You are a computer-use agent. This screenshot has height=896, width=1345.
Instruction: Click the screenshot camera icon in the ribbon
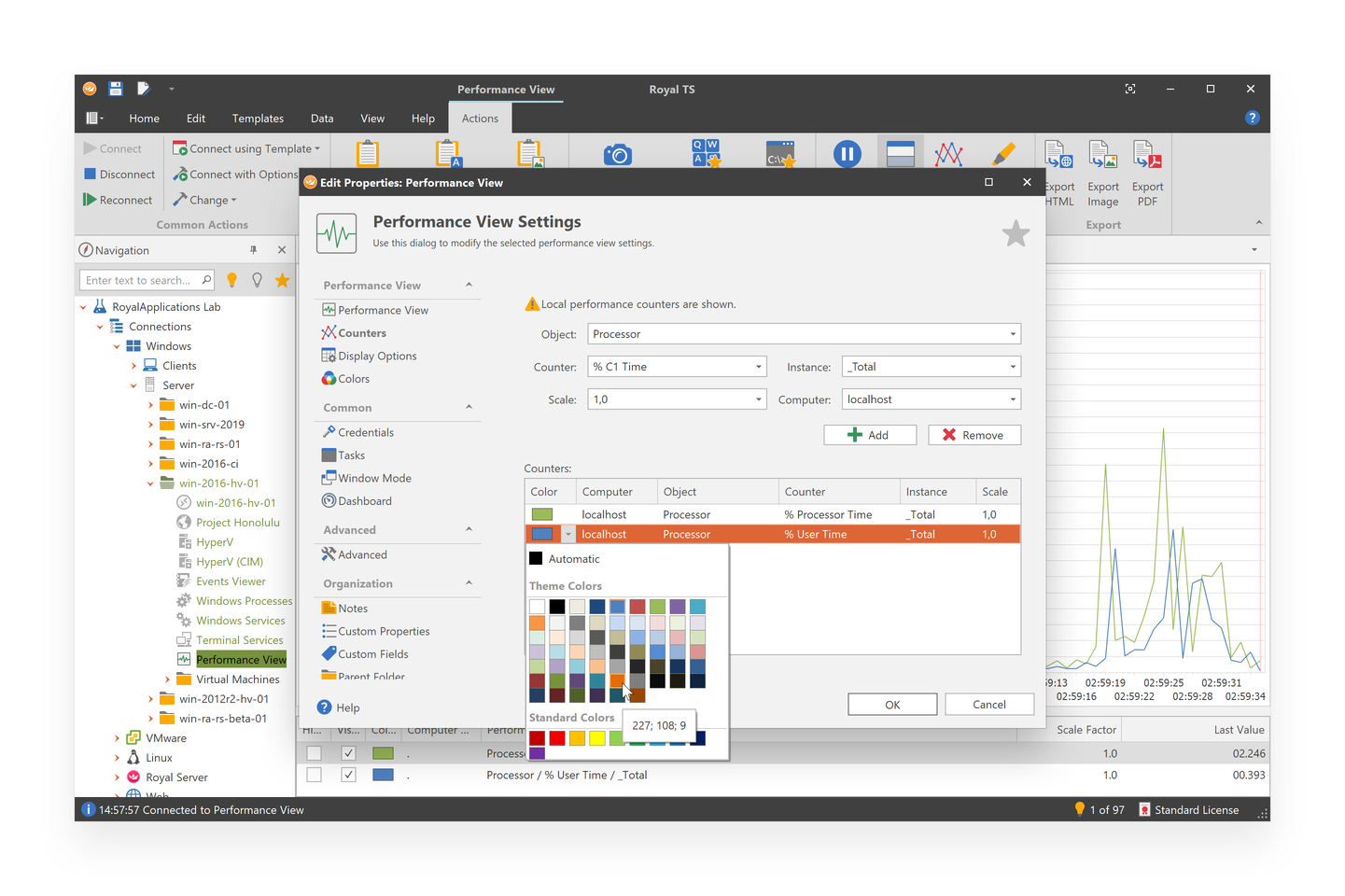619,152
